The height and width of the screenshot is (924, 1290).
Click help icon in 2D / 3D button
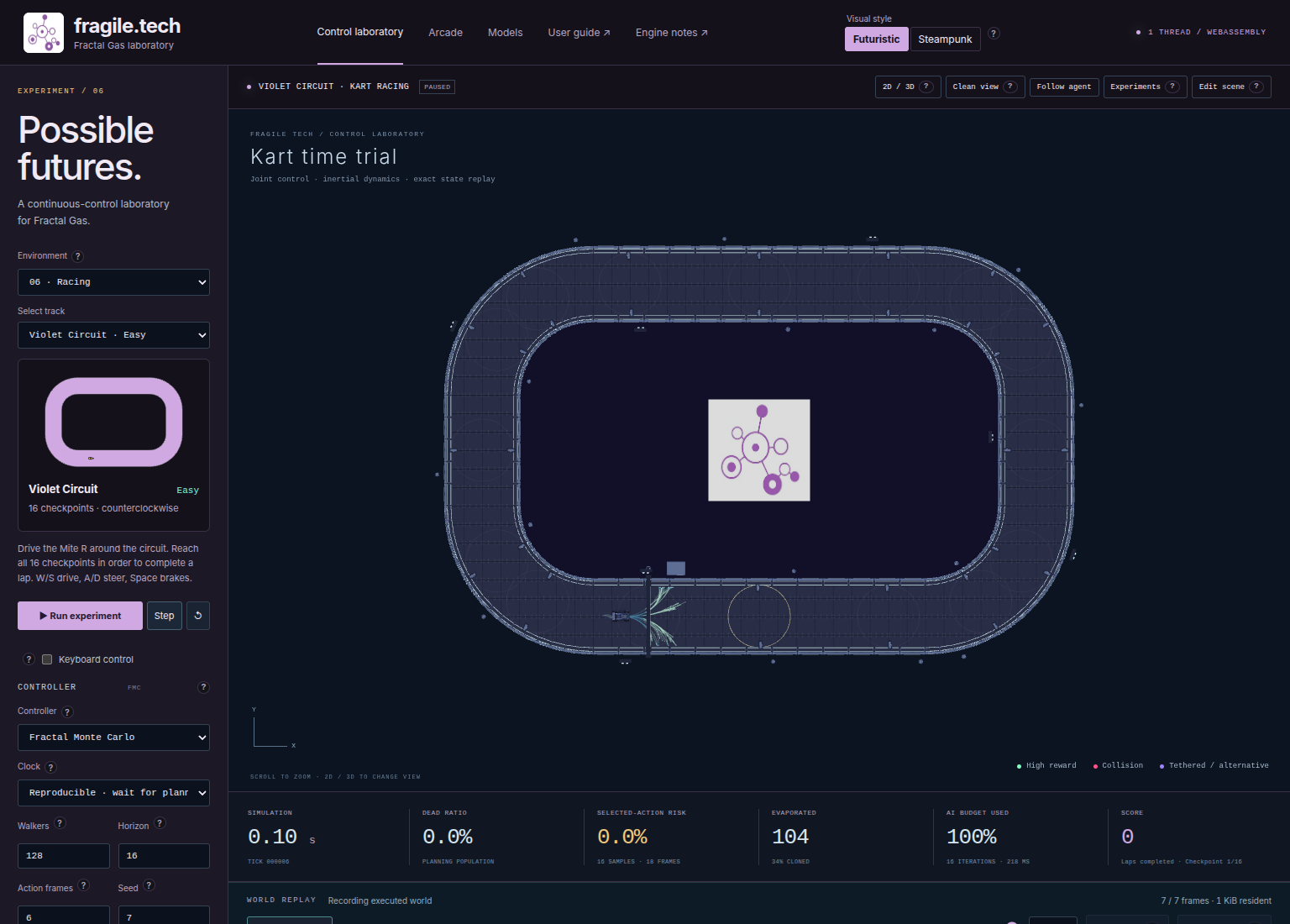click(x=926, y=87)
